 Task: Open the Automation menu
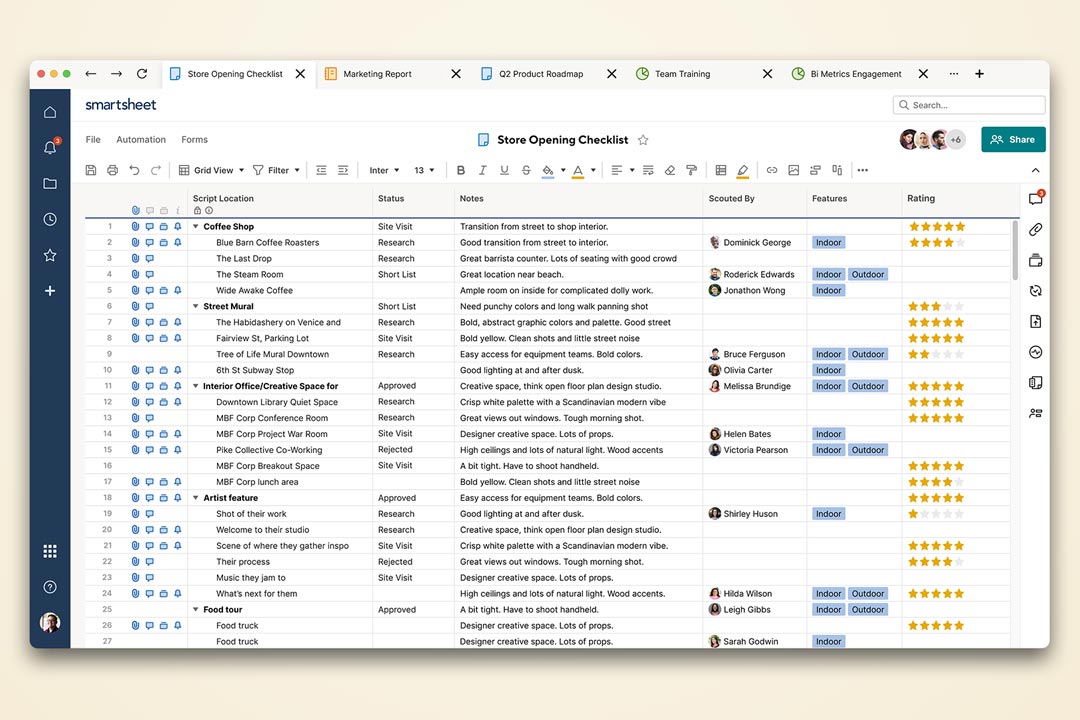coord(141,140)
